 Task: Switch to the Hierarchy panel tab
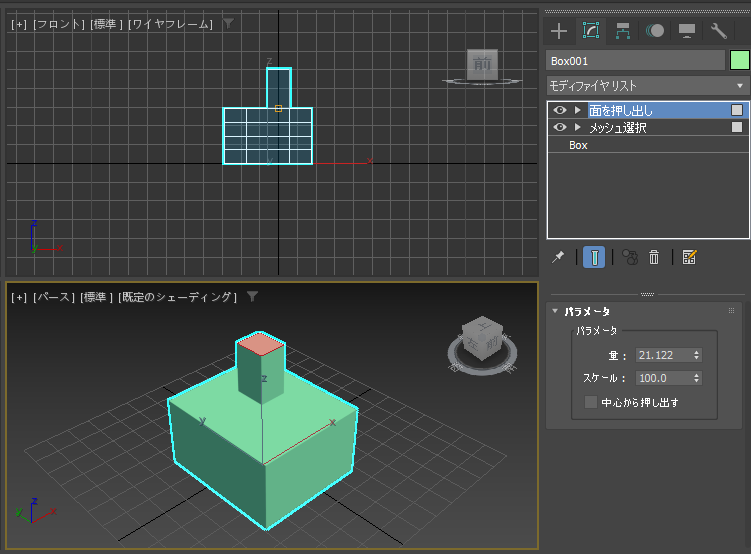pos(623,31)
